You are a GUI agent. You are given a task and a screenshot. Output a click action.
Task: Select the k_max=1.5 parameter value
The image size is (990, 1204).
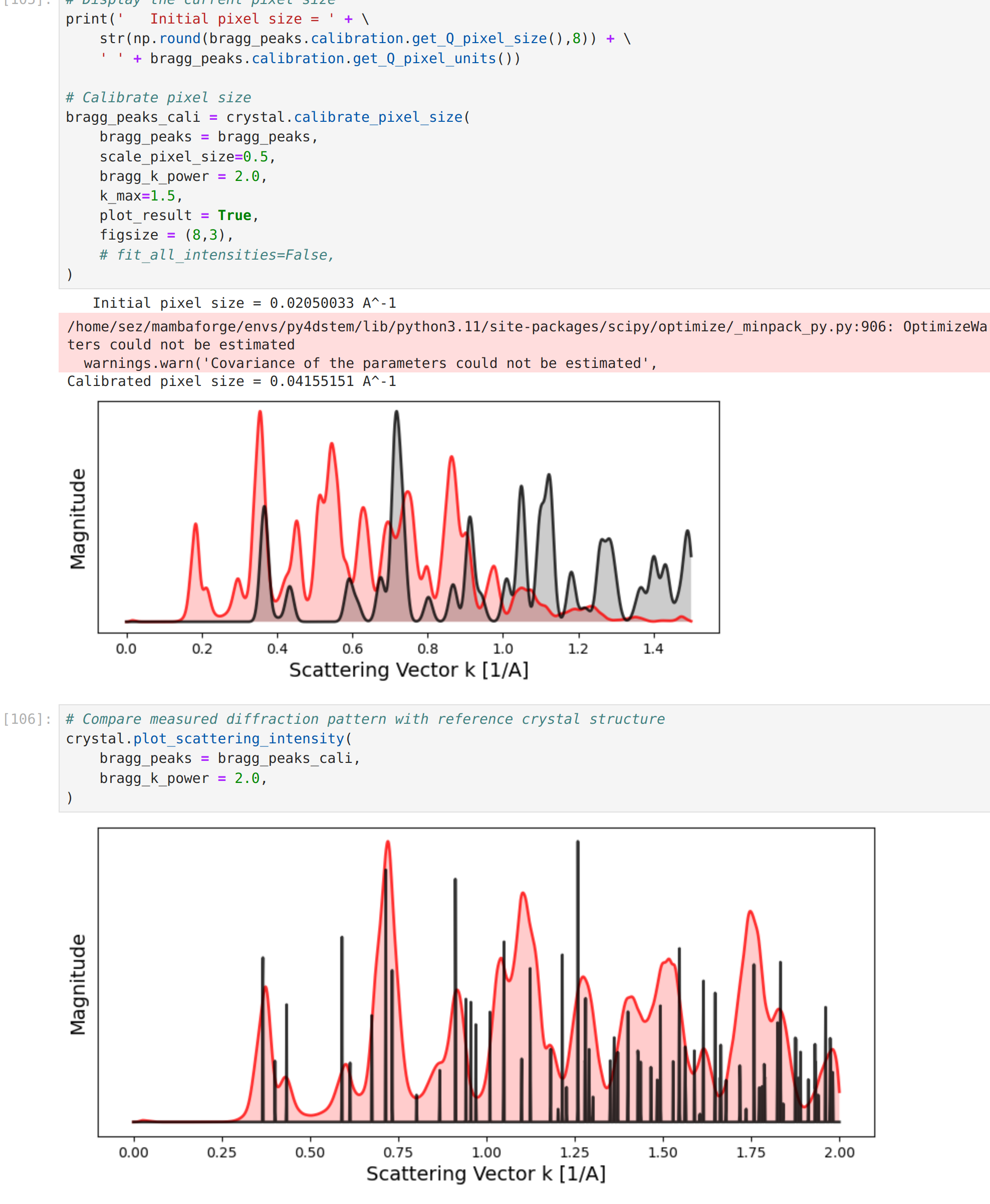pyautogui.click(x=139, y=195)
